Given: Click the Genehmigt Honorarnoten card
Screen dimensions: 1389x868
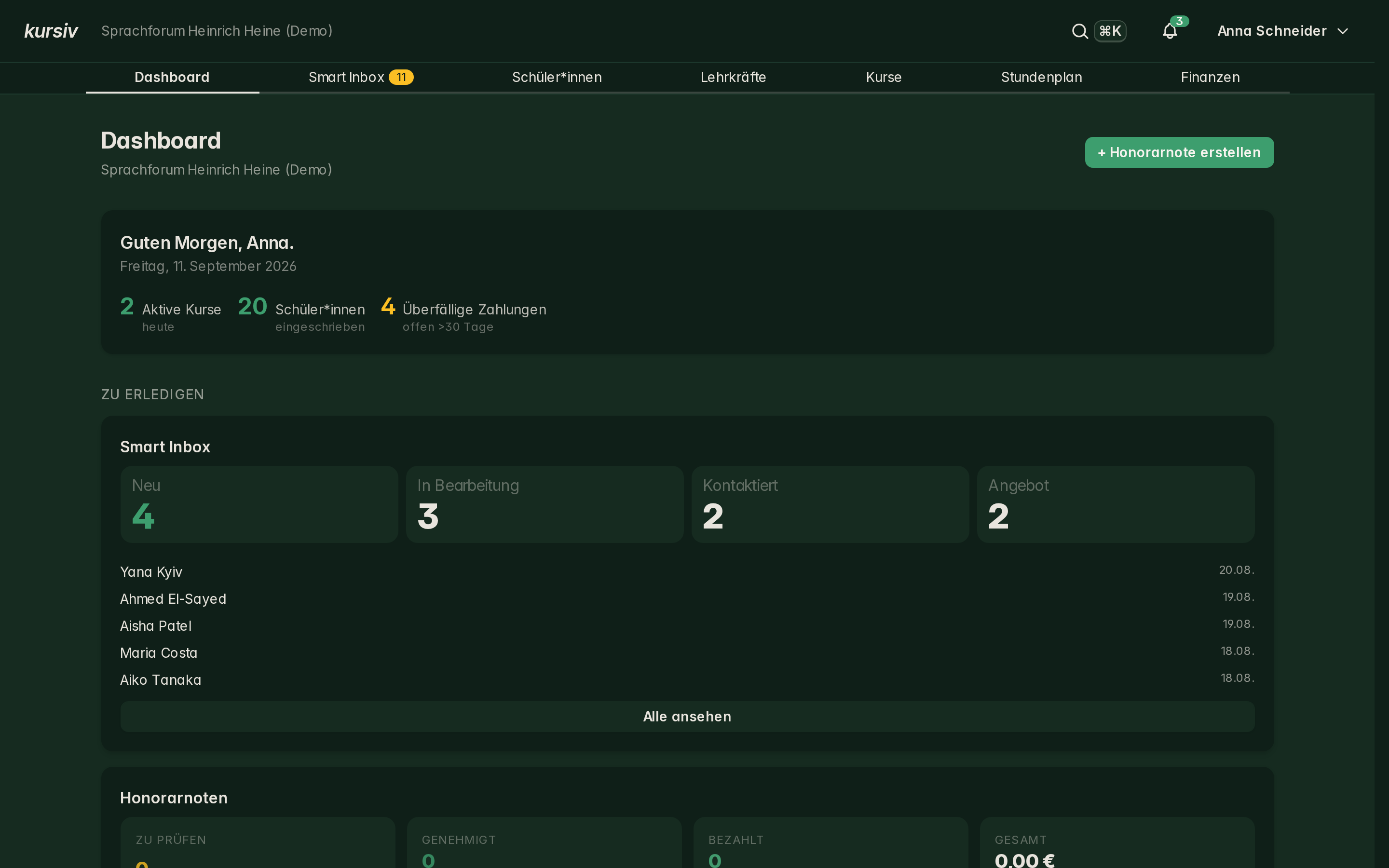Looking at the screenshot, I should point(544,842).
